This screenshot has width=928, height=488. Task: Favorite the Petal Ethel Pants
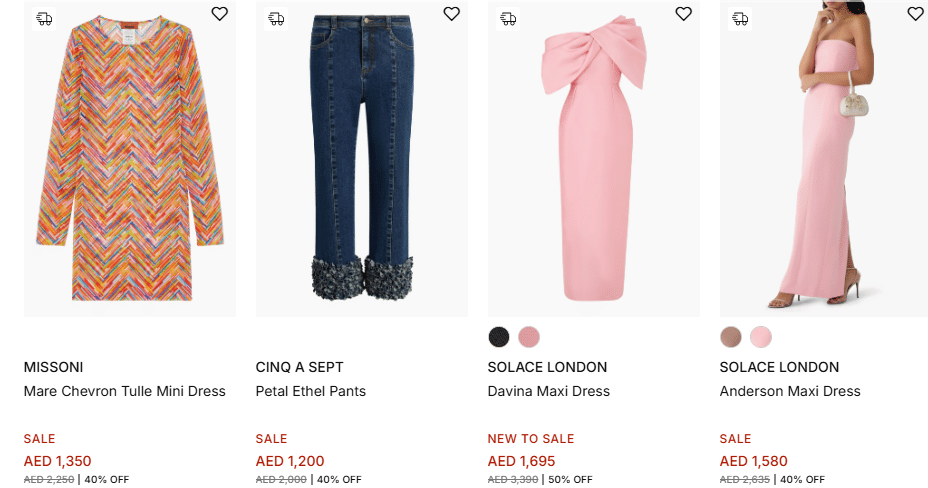coord(451,14)
